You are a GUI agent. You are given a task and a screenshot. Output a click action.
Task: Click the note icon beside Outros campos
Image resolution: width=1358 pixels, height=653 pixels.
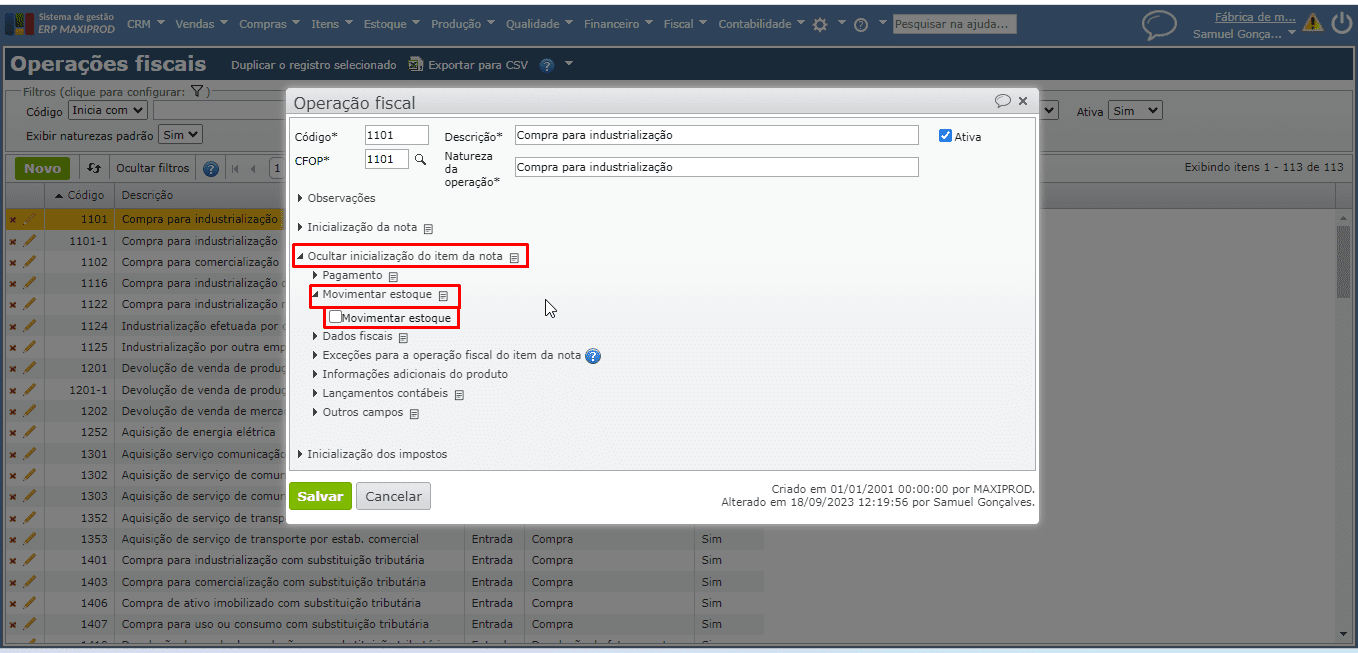coord(414,413)
